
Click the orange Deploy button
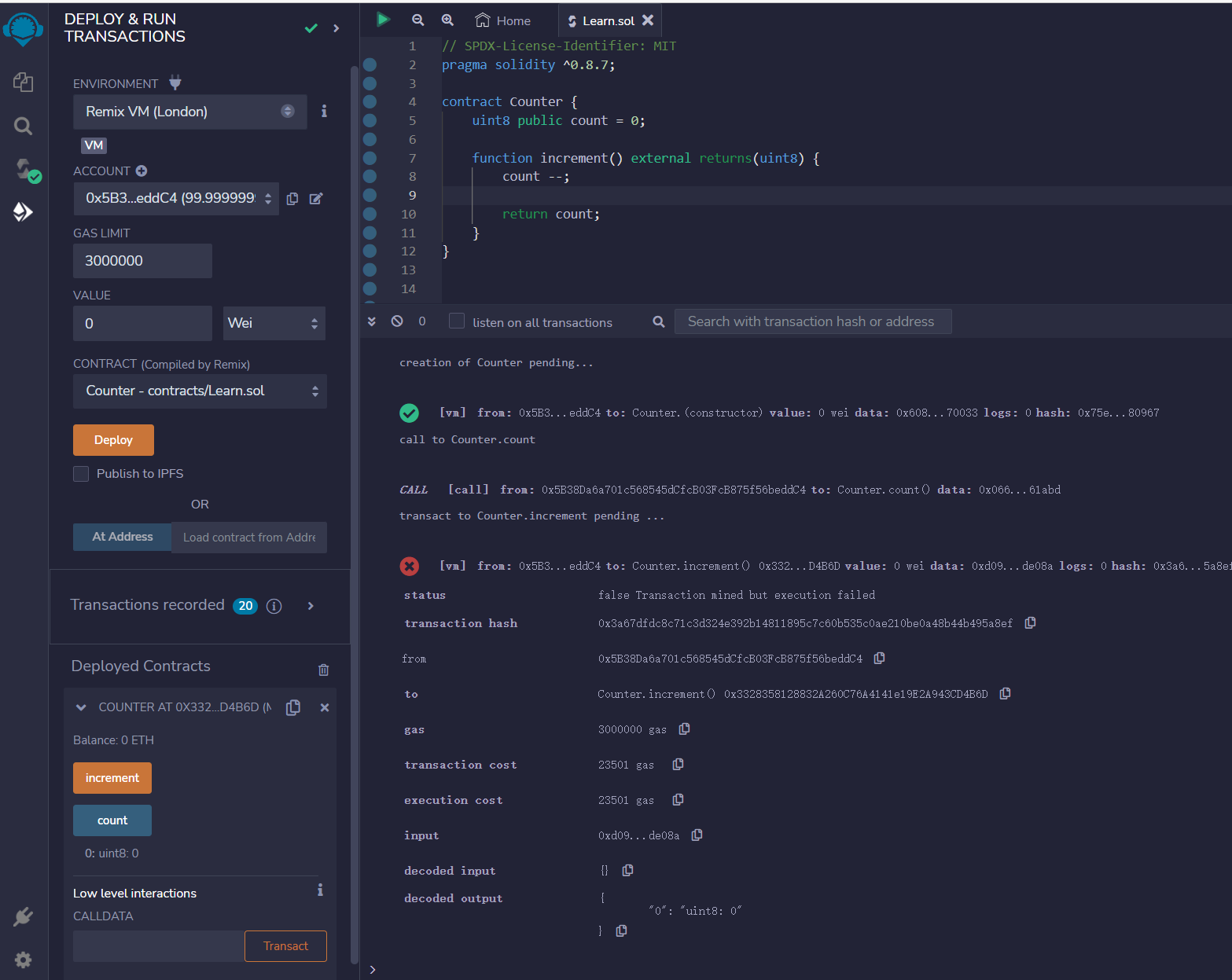click(113, 440)
